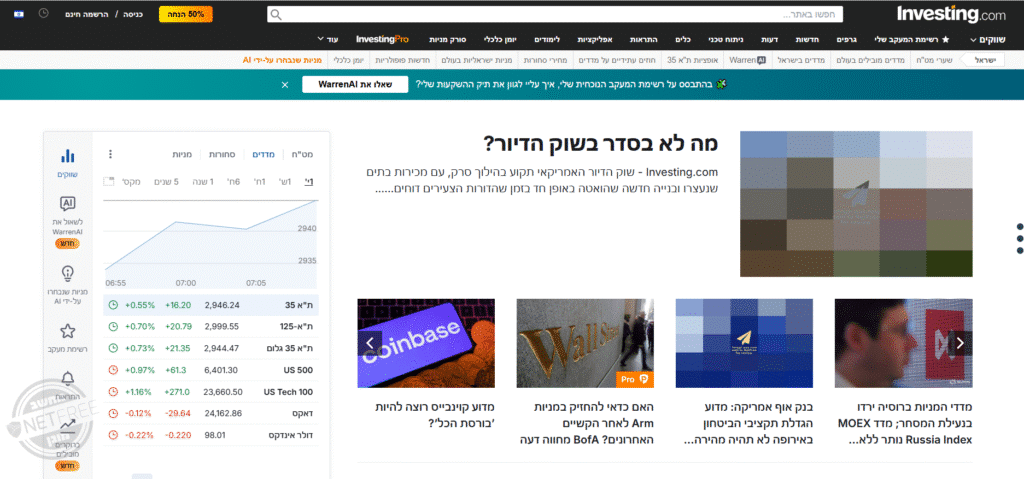This screenshot has height=479, width=1024.
Task: Open the InvestingPro menu item
Action: click(383, 39)
